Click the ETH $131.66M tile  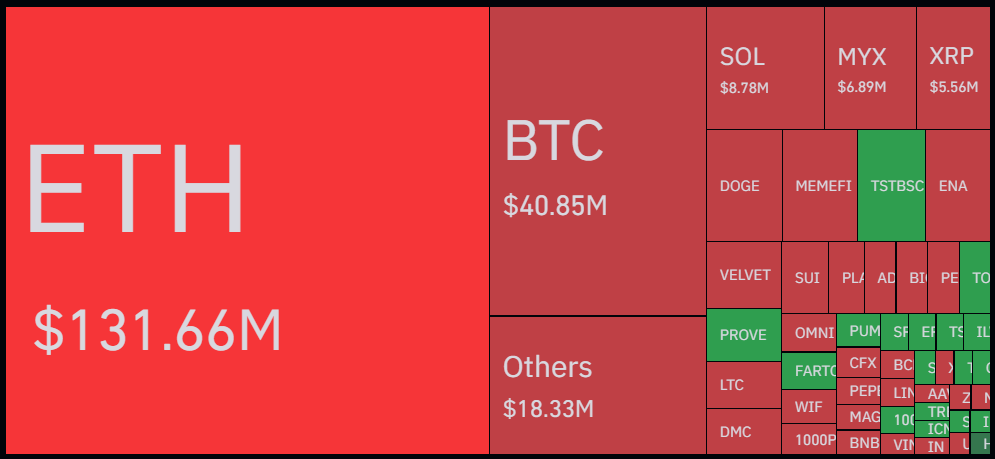[x=247, y=230]
